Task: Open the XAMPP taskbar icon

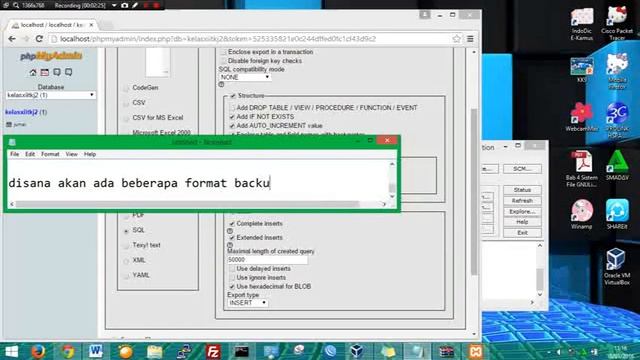Action: (475, 351)
